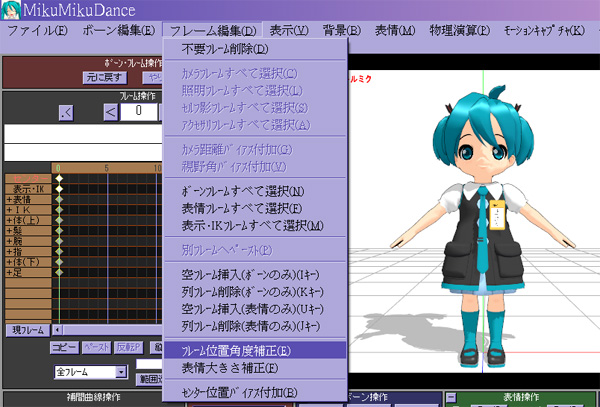
Task: Choose 表示・IKフレームすべて選択(M)
Action: 255,226
